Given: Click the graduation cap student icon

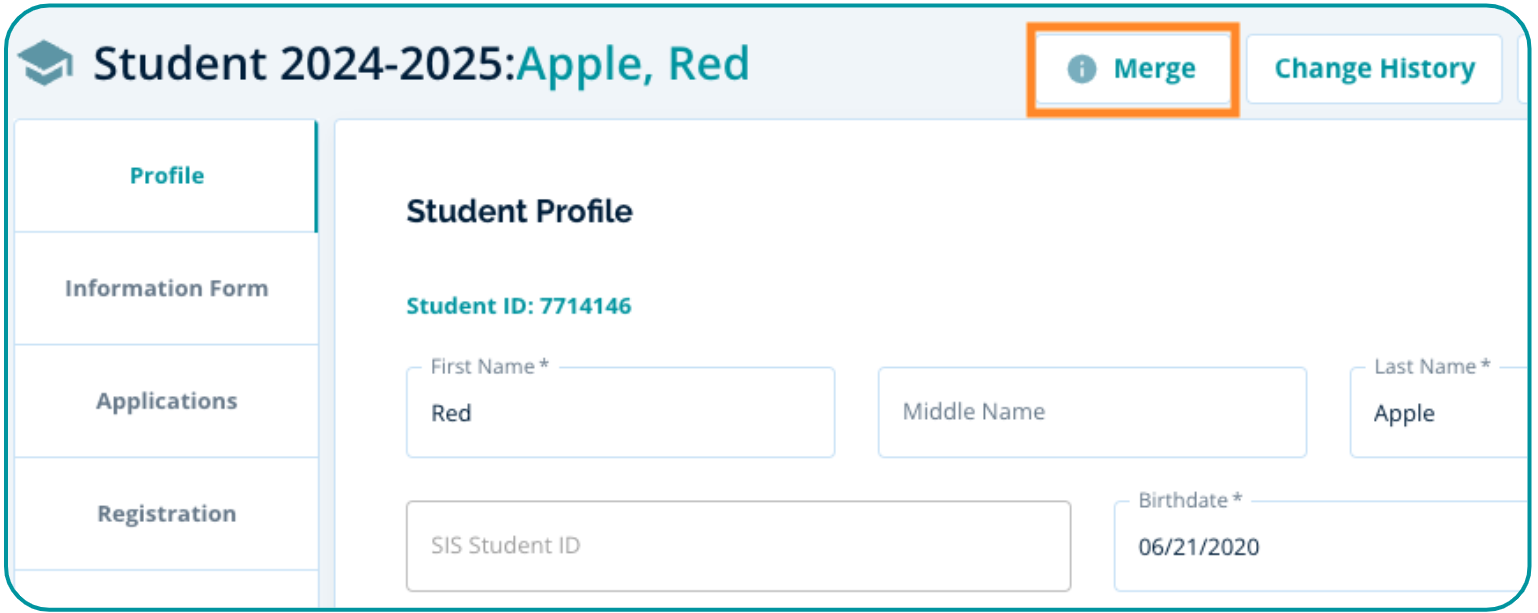Looking at the screenshot, I should point(45,65).
